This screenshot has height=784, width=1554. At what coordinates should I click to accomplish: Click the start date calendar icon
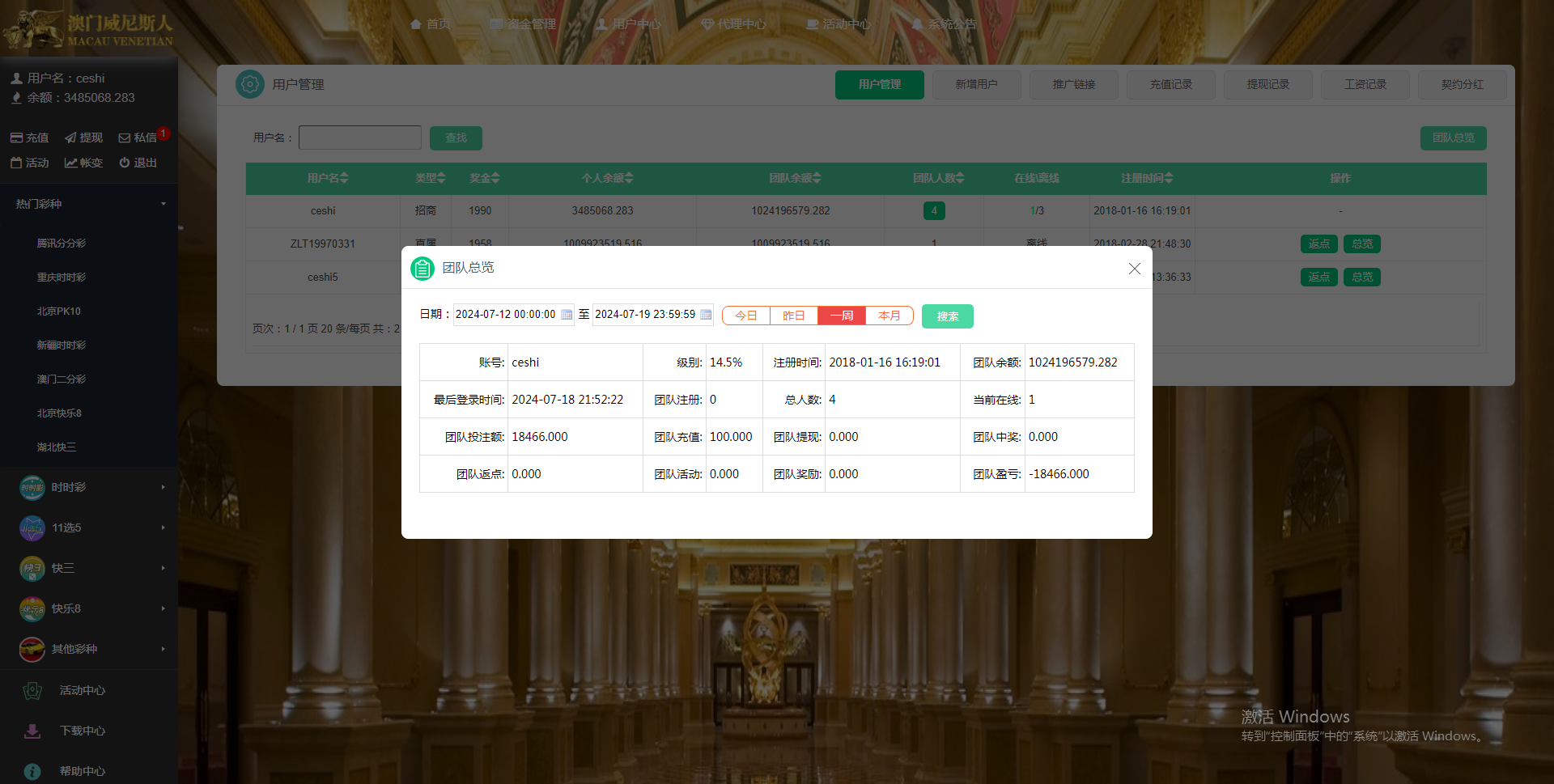click(x=567, y=315)
